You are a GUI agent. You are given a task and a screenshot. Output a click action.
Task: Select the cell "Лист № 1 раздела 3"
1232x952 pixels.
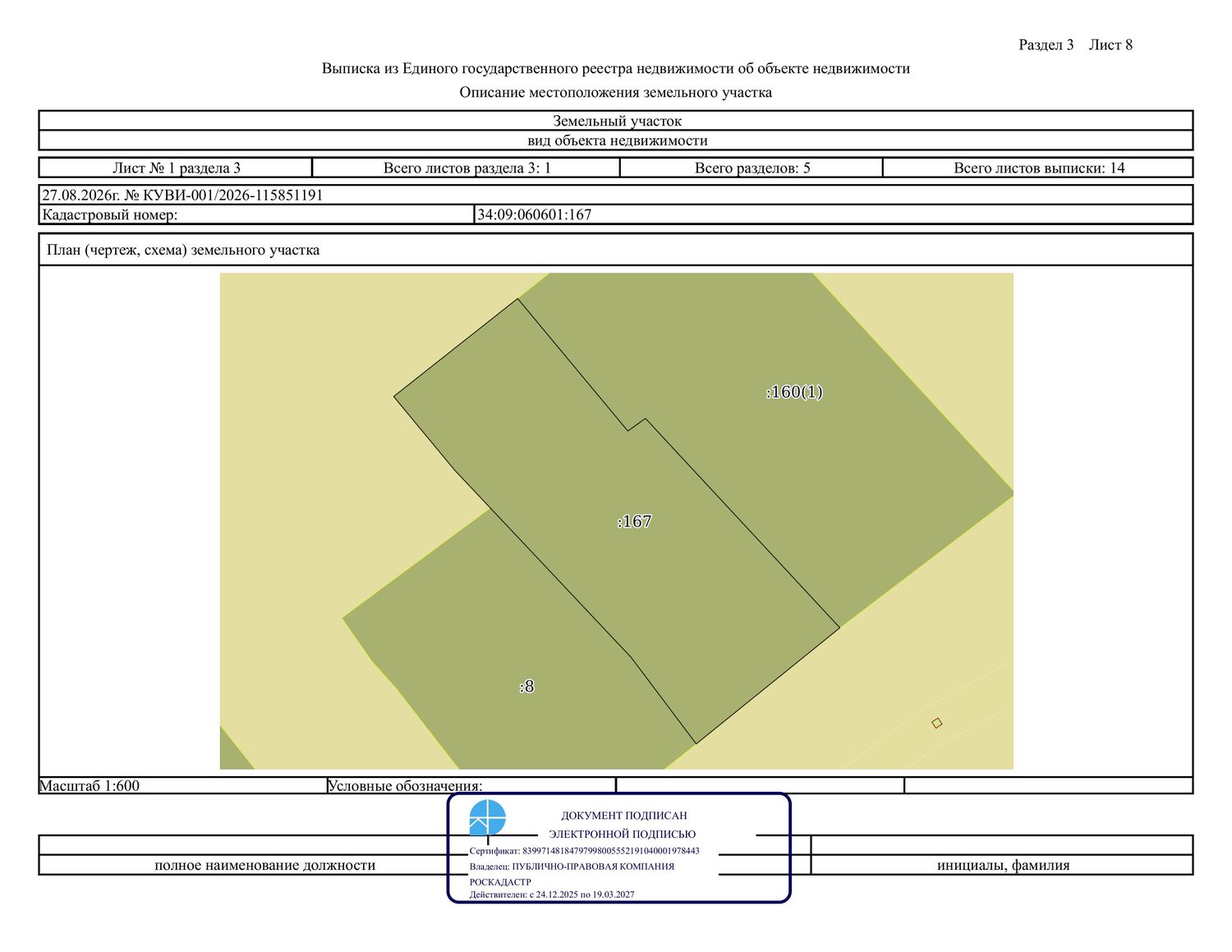click(176, 168)
